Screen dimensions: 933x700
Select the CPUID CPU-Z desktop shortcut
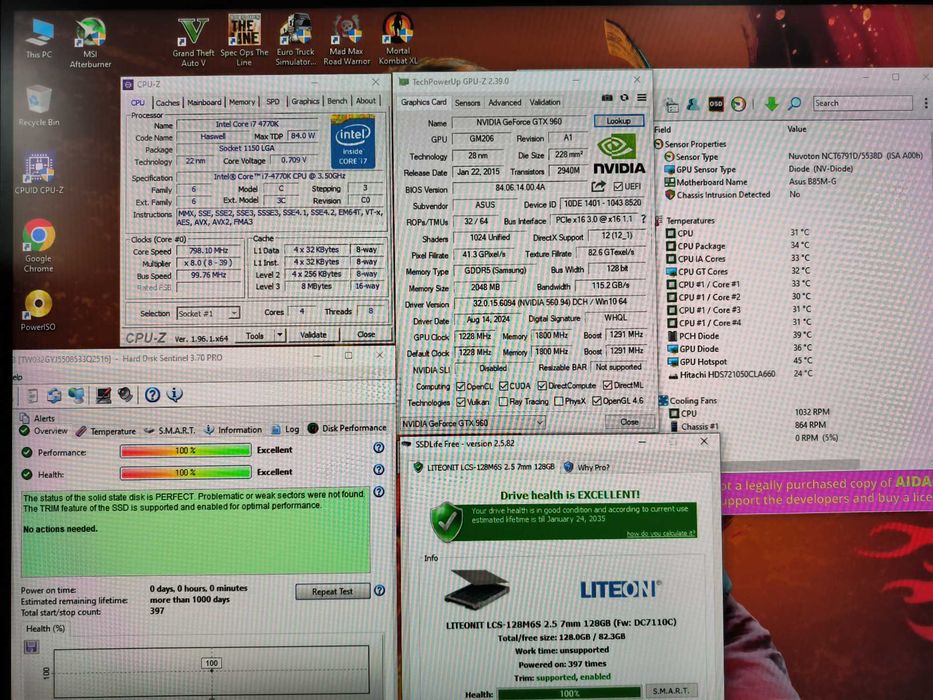(39, 173)
